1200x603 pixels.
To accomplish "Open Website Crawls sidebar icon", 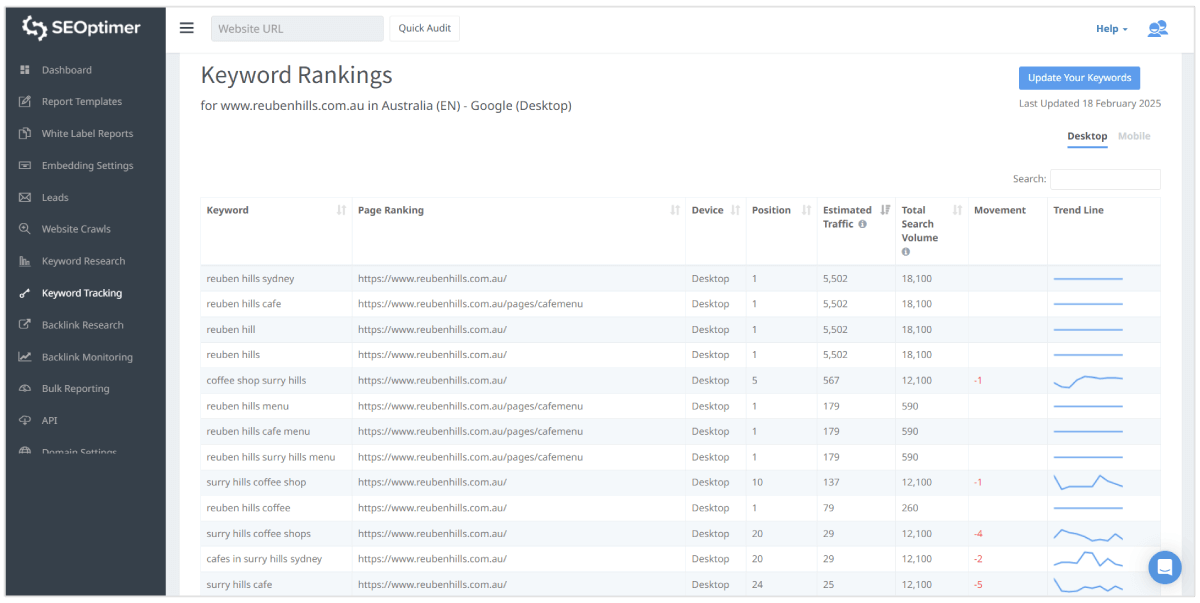I will [x=25, y=229].
